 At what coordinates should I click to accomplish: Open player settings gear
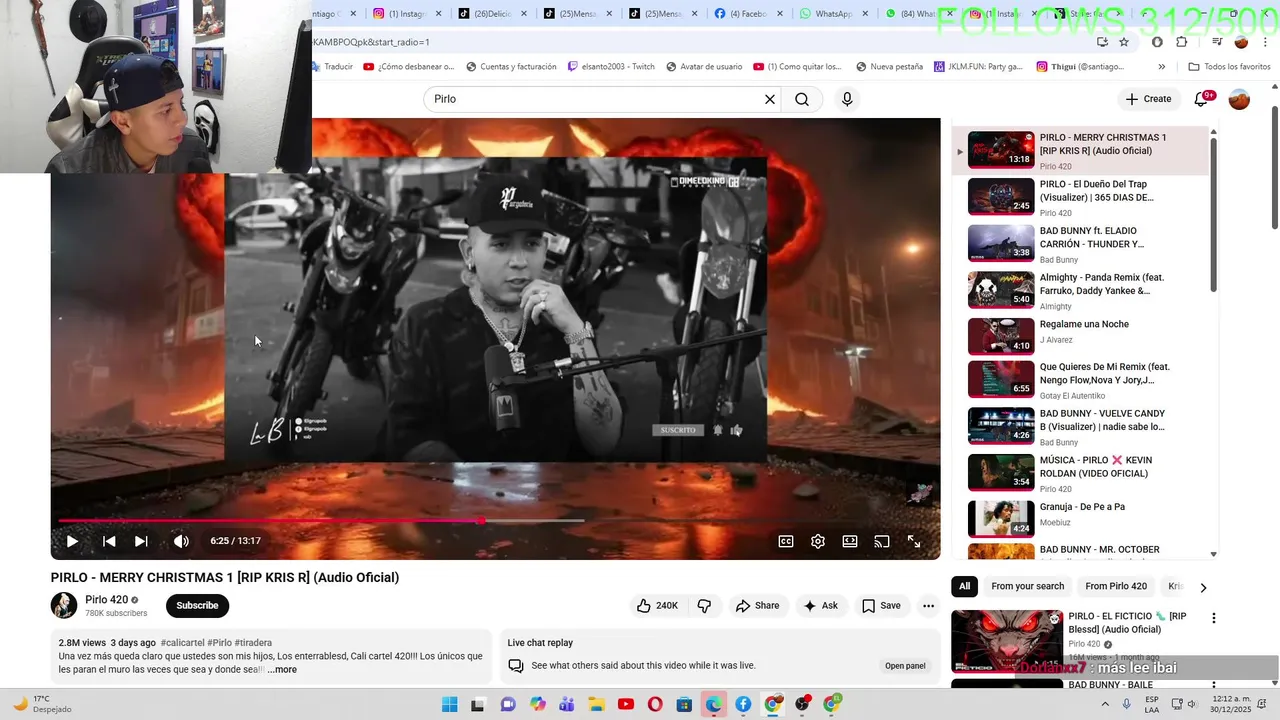point(818,541)
